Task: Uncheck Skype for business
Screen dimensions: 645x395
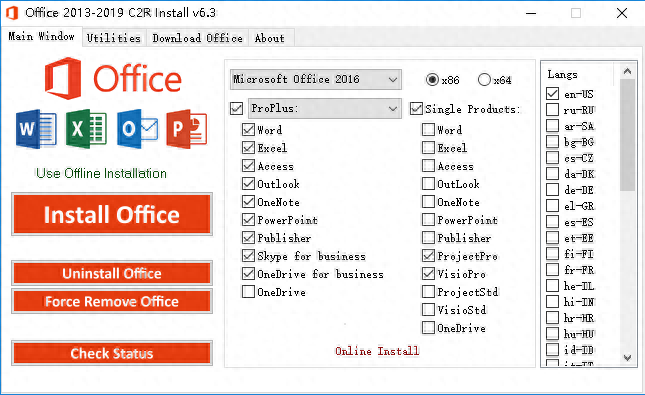Action: pos(248,256)
